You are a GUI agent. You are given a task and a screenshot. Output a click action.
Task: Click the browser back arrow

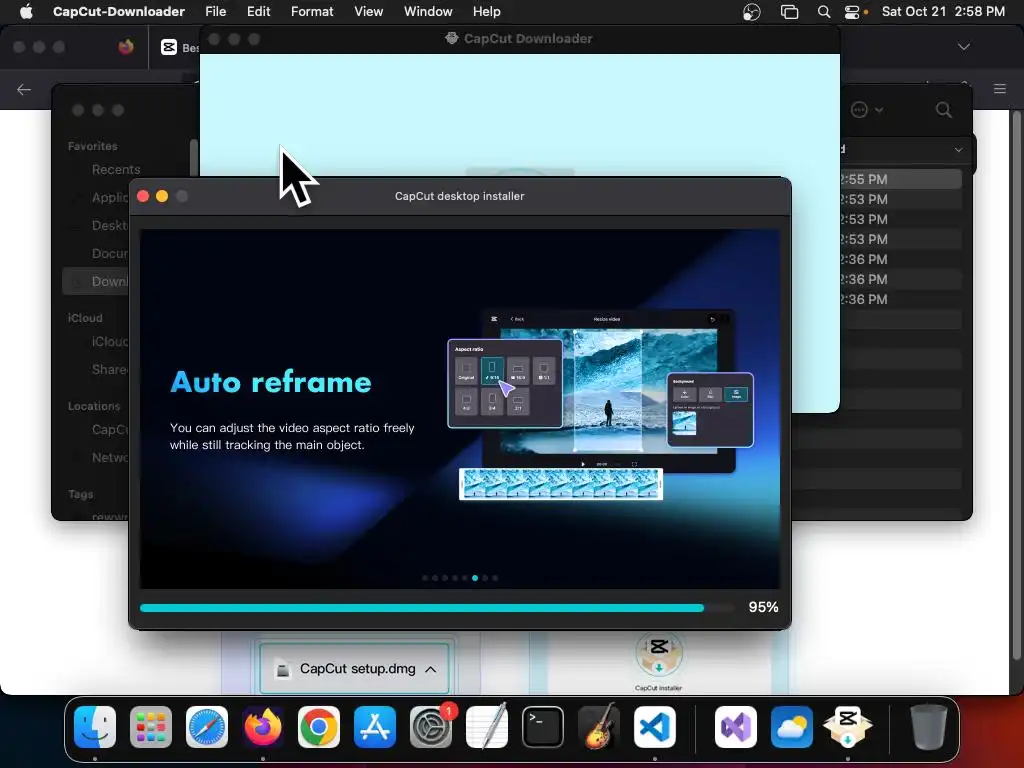24,89
